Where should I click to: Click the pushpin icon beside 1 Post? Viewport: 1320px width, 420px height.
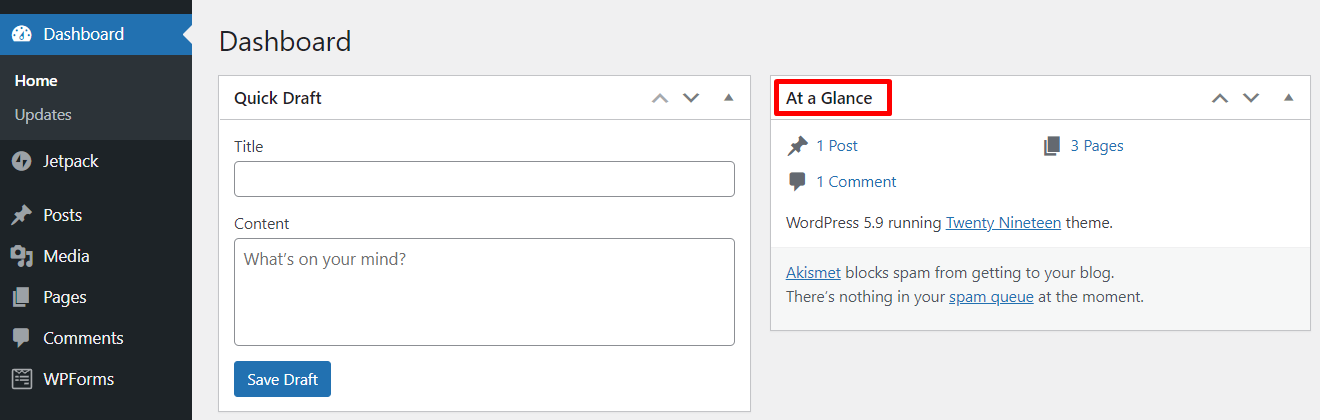[x=797, y=146]
